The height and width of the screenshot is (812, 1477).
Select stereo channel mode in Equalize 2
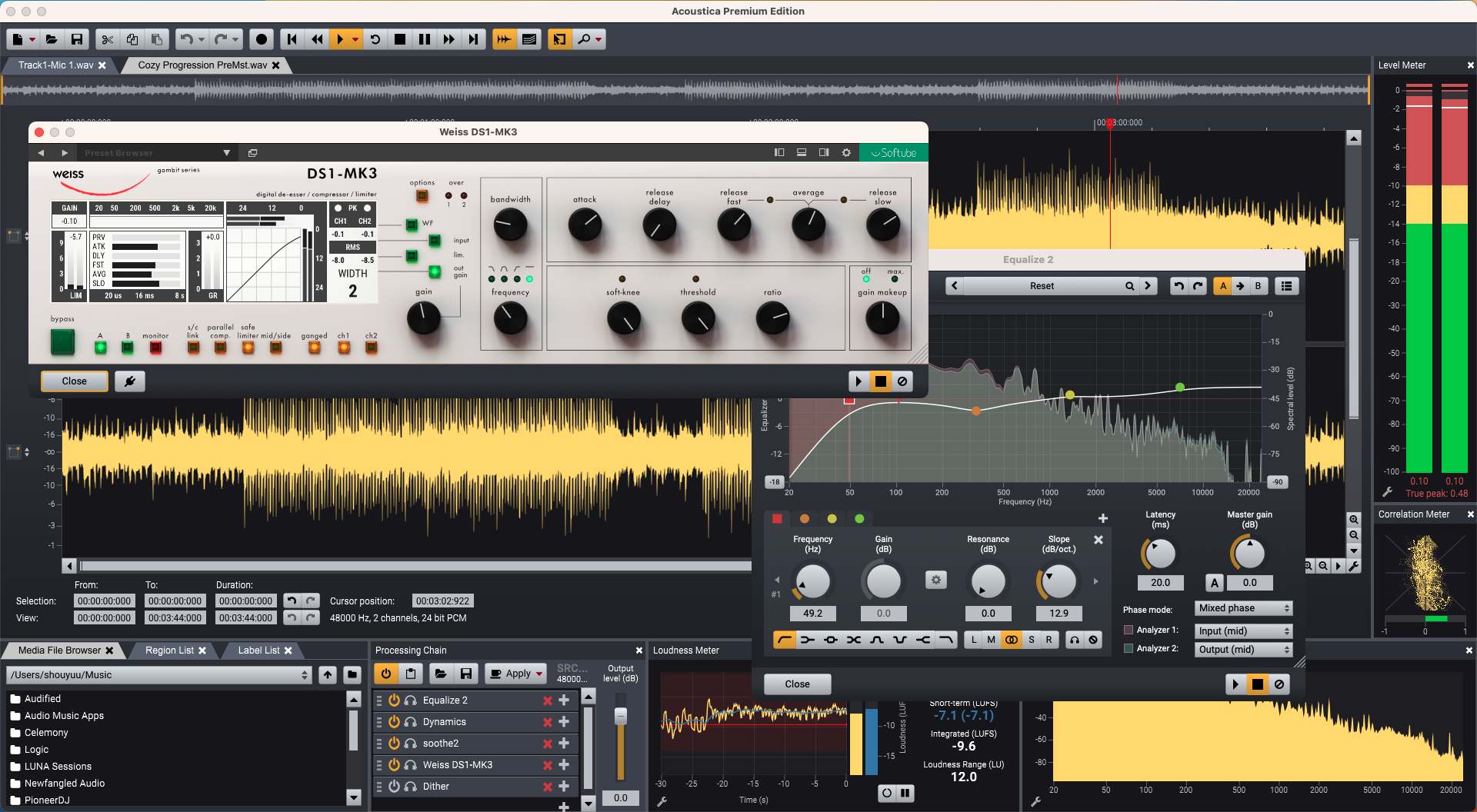[1012, 640]
